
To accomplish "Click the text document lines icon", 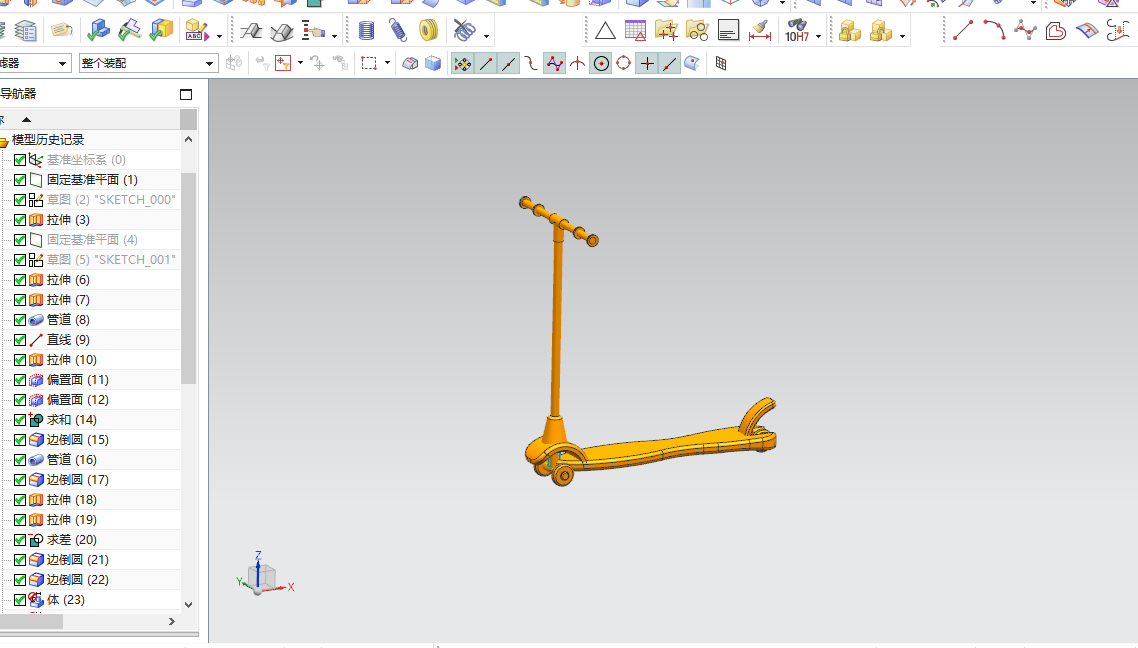I will 728,30.
